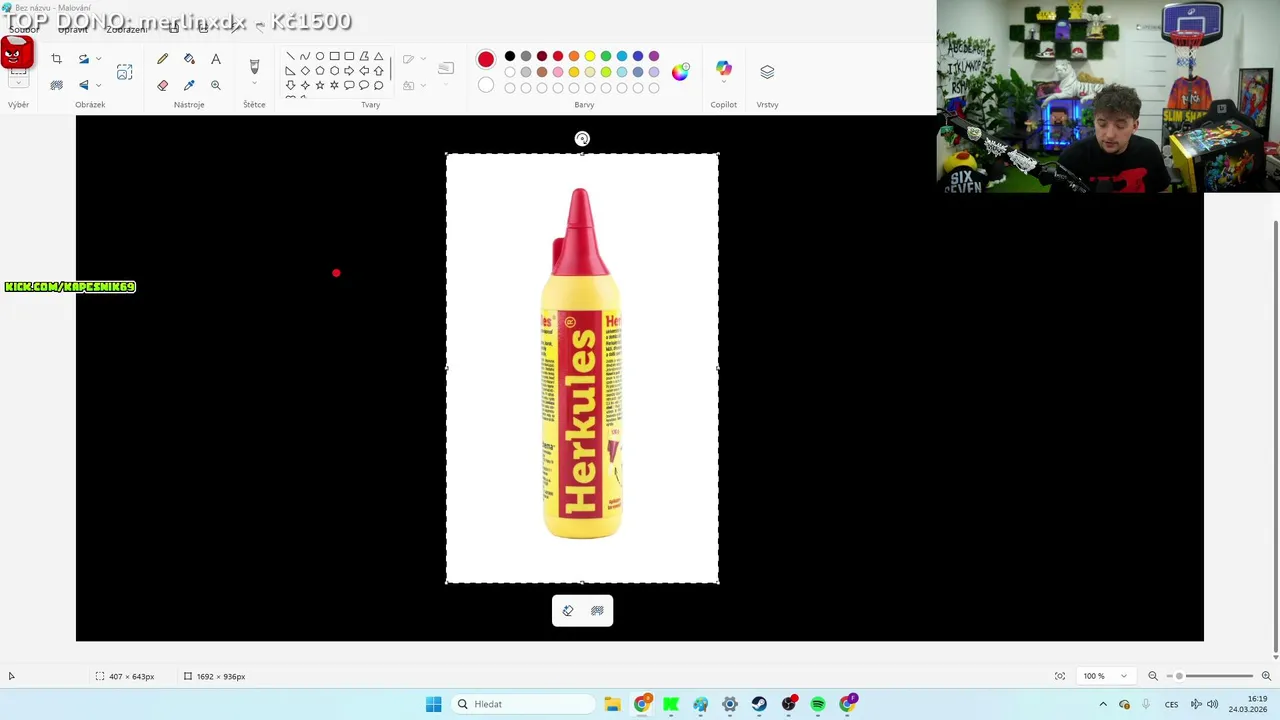This screenshot has height=720, width=1280.
Task: Click the zoom in magnifier icon
Action: tap(1266, 676)
